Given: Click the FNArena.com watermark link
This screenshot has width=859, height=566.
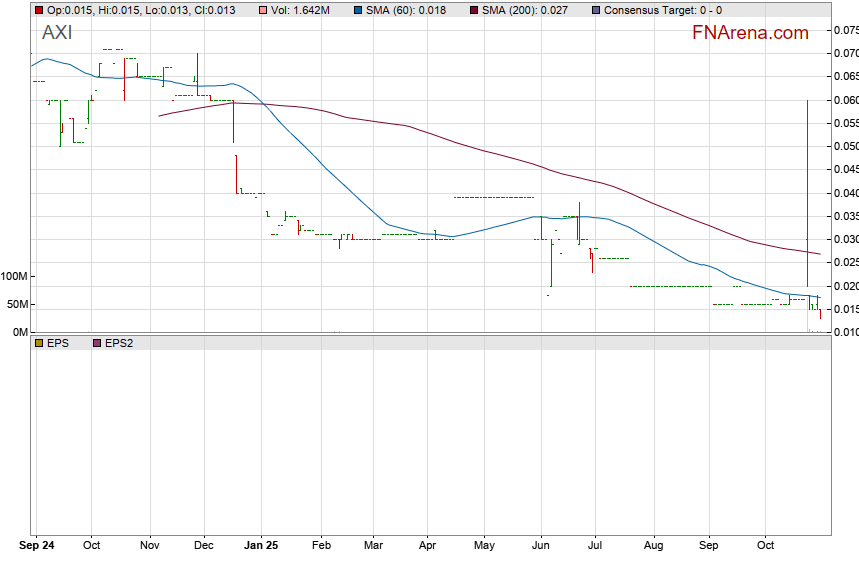Looking at the screenshot, I should click(750, 33).
